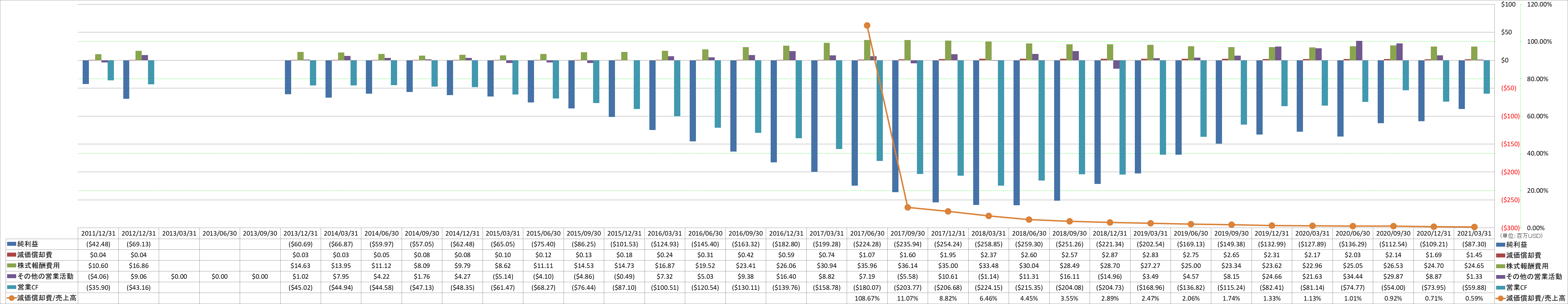Click the orange line marker for 2017/09/30
This screenshot has width=1568, height=304.
coord(908,207)
